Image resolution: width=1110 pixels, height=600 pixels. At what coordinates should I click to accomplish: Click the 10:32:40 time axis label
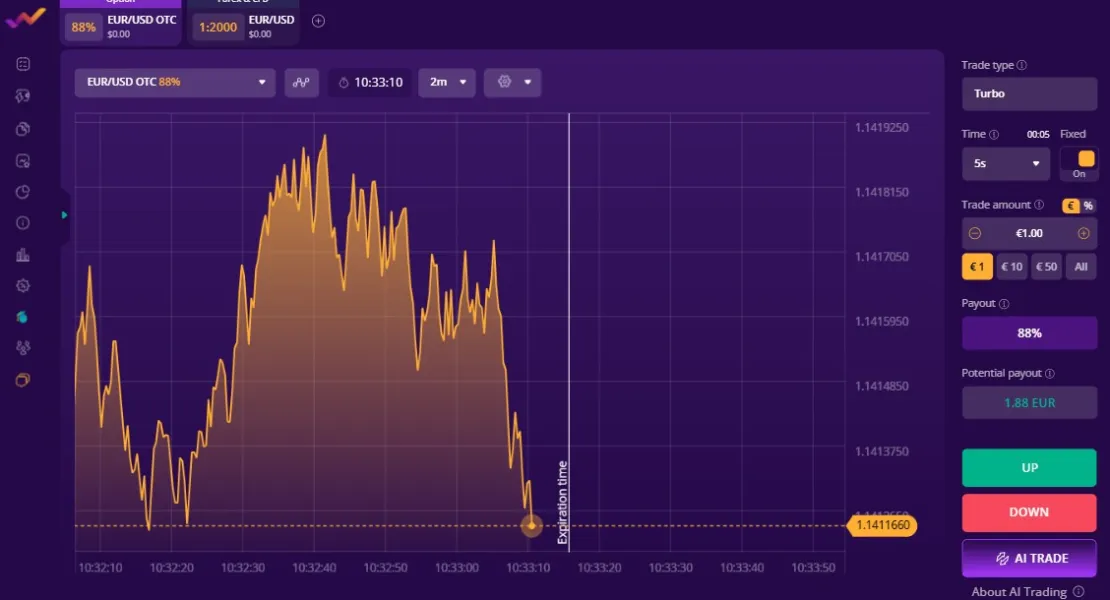point(314,567)
